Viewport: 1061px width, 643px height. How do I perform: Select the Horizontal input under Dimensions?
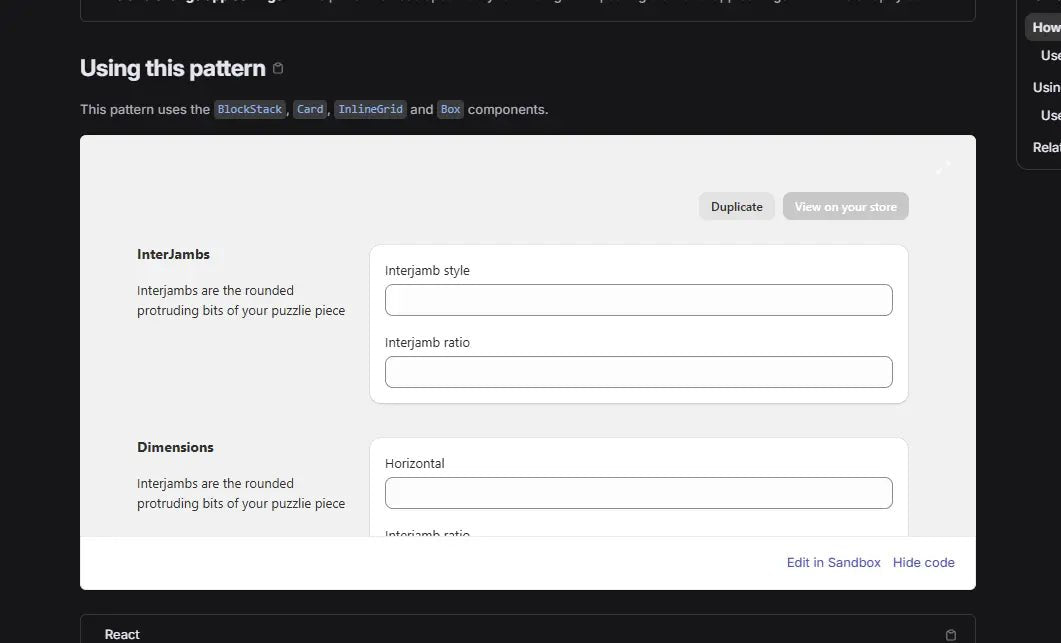pyautogui.click(x=638, y=493)
